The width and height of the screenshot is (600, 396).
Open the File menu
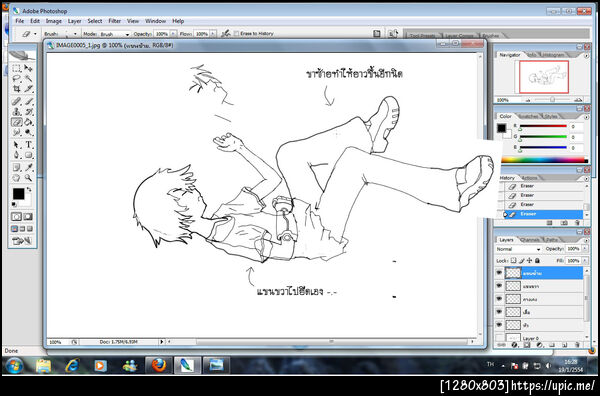[x=20, y=21]
